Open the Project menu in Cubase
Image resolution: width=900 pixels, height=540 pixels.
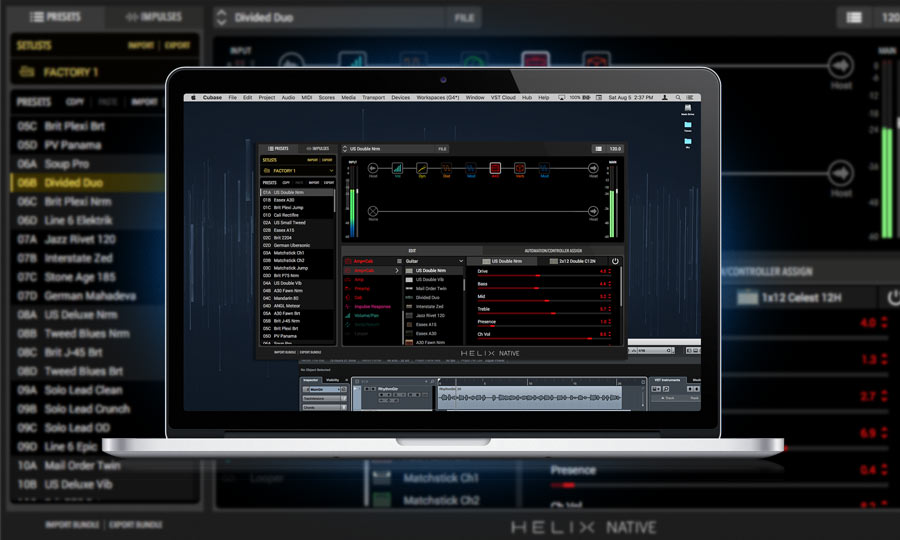[x=266, y=98]
